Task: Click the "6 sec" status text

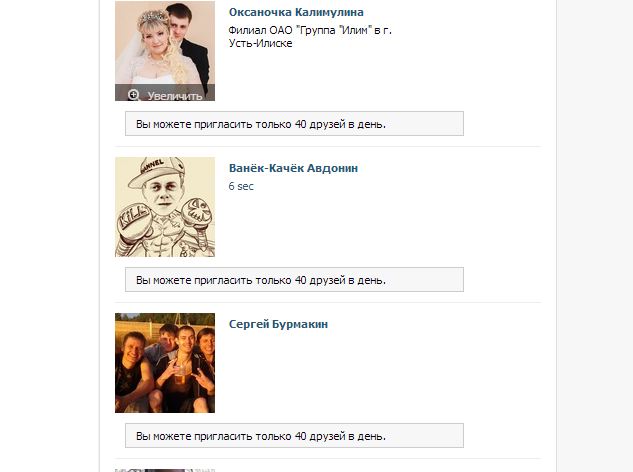Action: click(x=241, y=186)
